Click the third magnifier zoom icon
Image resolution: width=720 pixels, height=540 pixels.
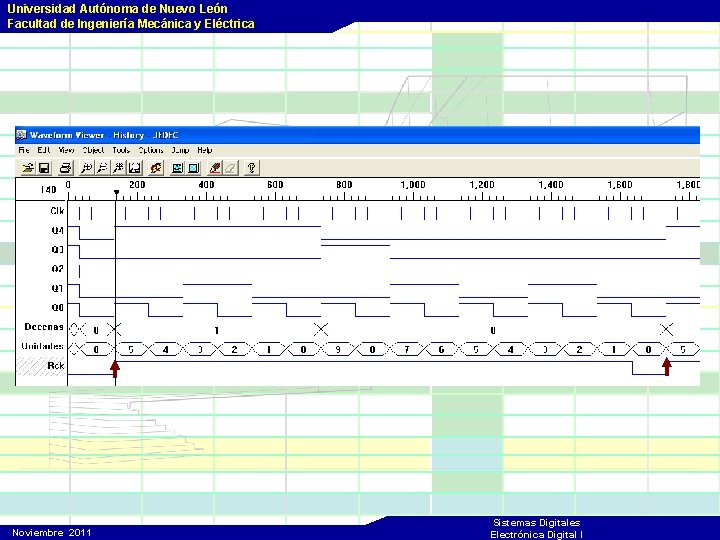point(118,168)
